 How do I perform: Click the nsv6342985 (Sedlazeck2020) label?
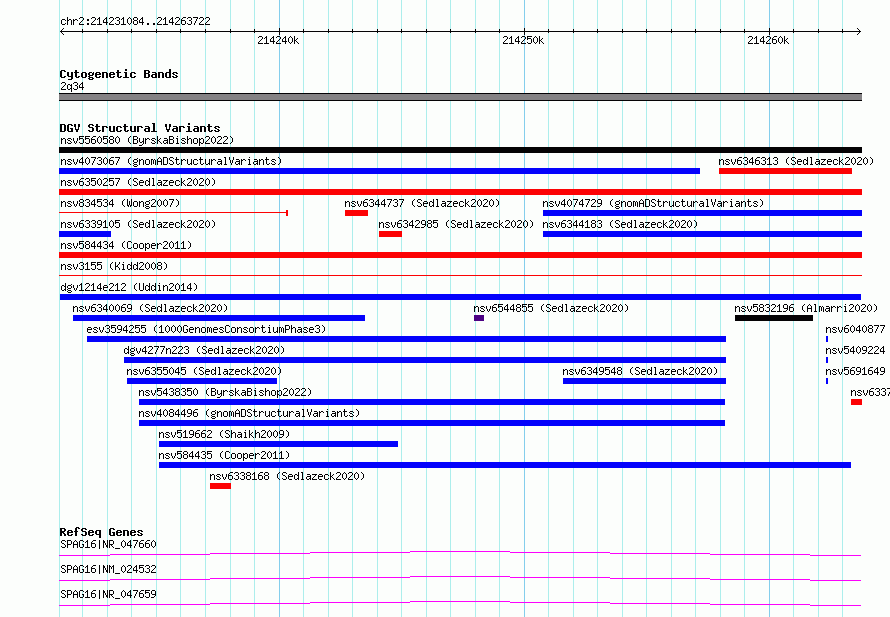tap(456, 224)
